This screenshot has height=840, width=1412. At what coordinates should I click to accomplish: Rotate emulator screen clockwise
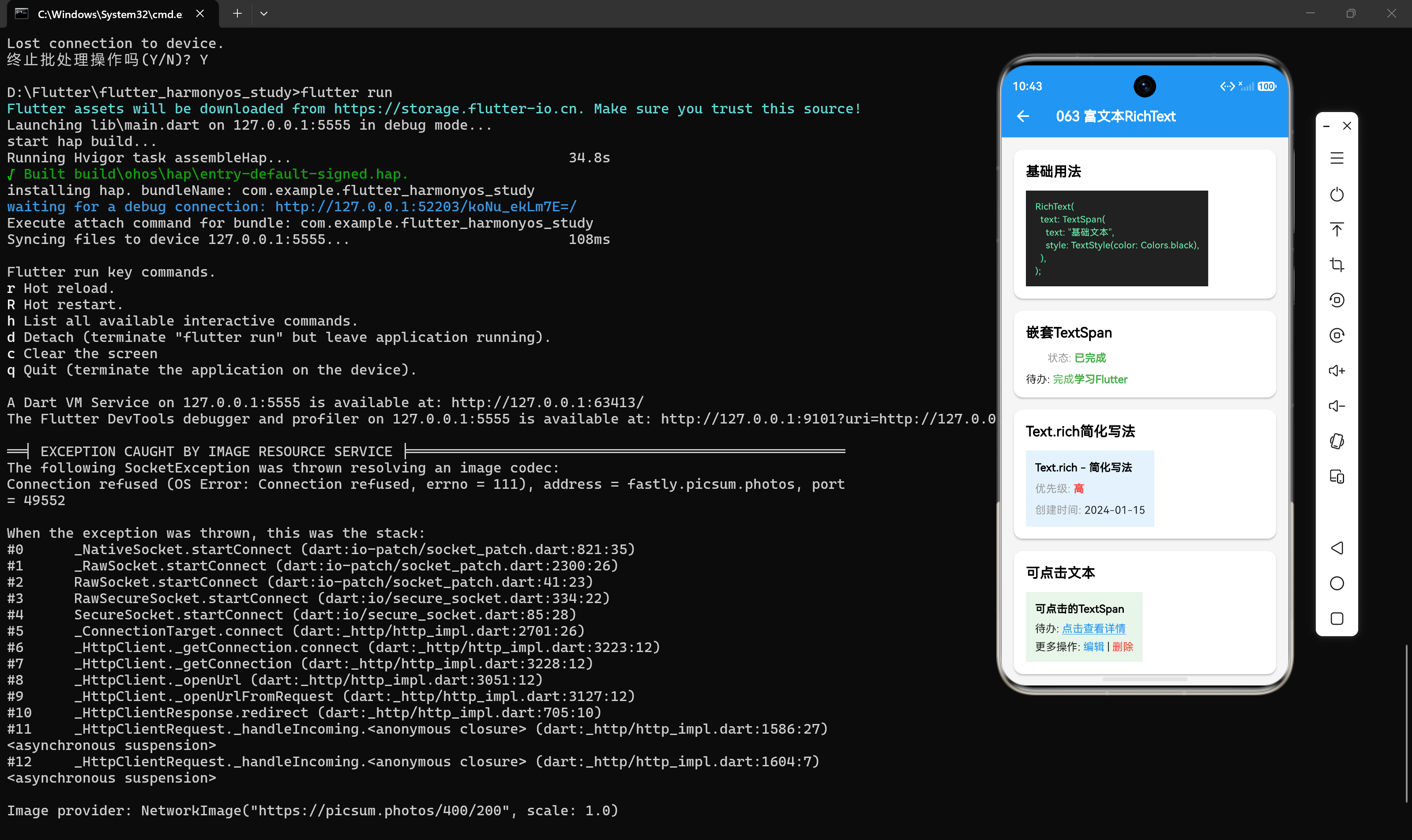click(x=1337, y=335)
